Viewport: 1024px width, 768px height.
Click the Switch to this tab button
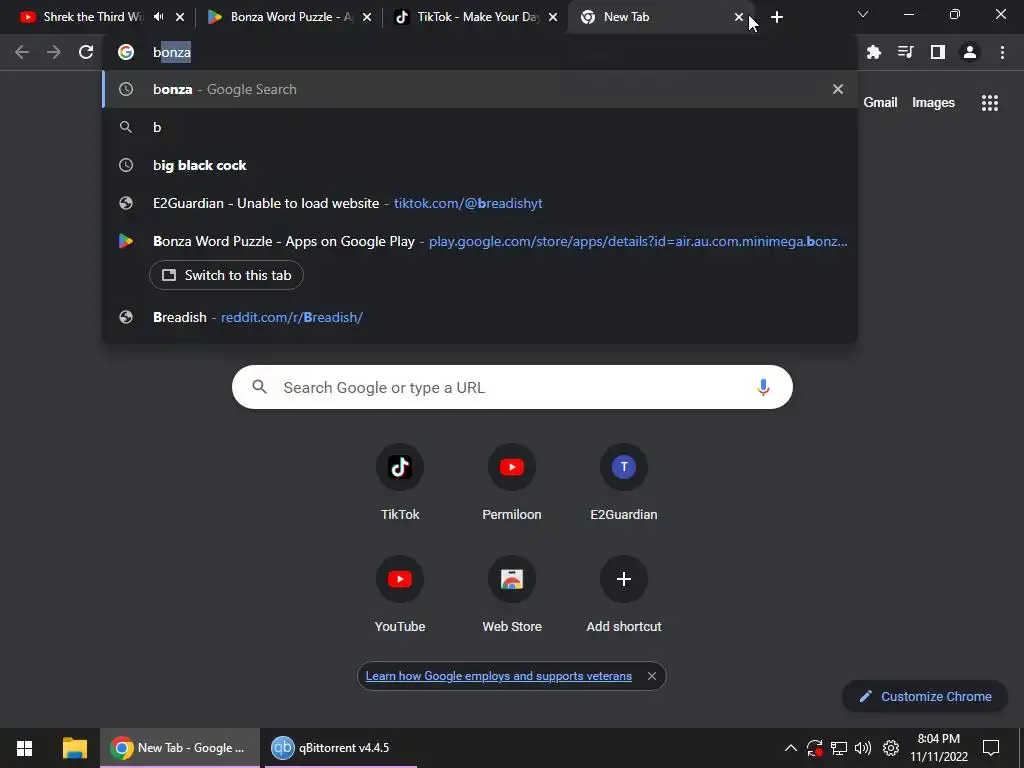pos(226,275)
